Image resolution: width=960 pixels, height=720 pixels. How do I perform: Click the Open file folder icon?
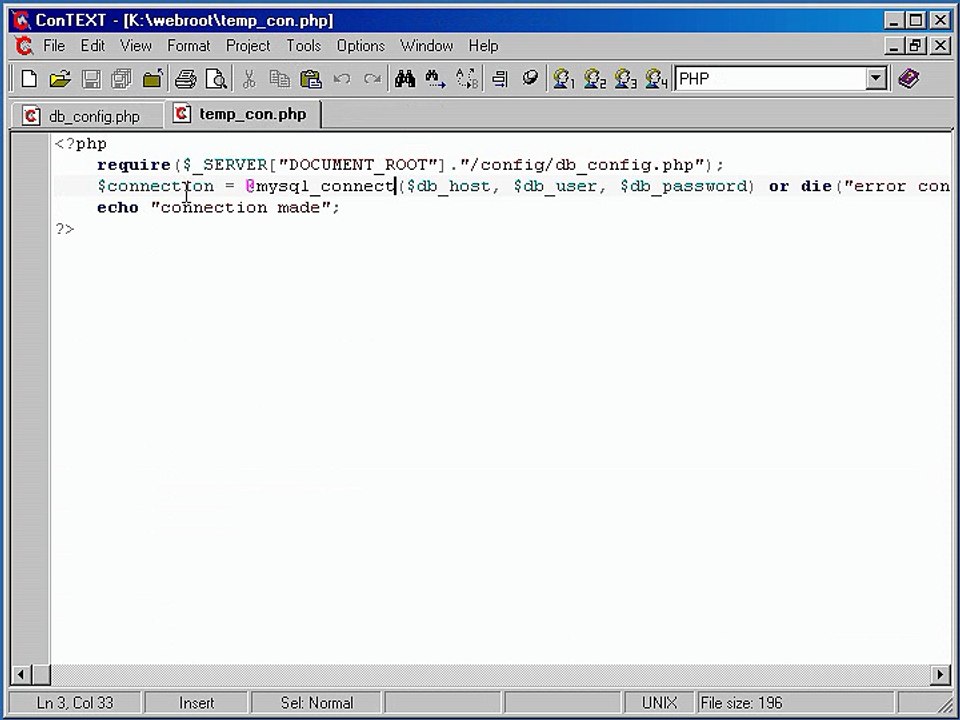point(60,79)
